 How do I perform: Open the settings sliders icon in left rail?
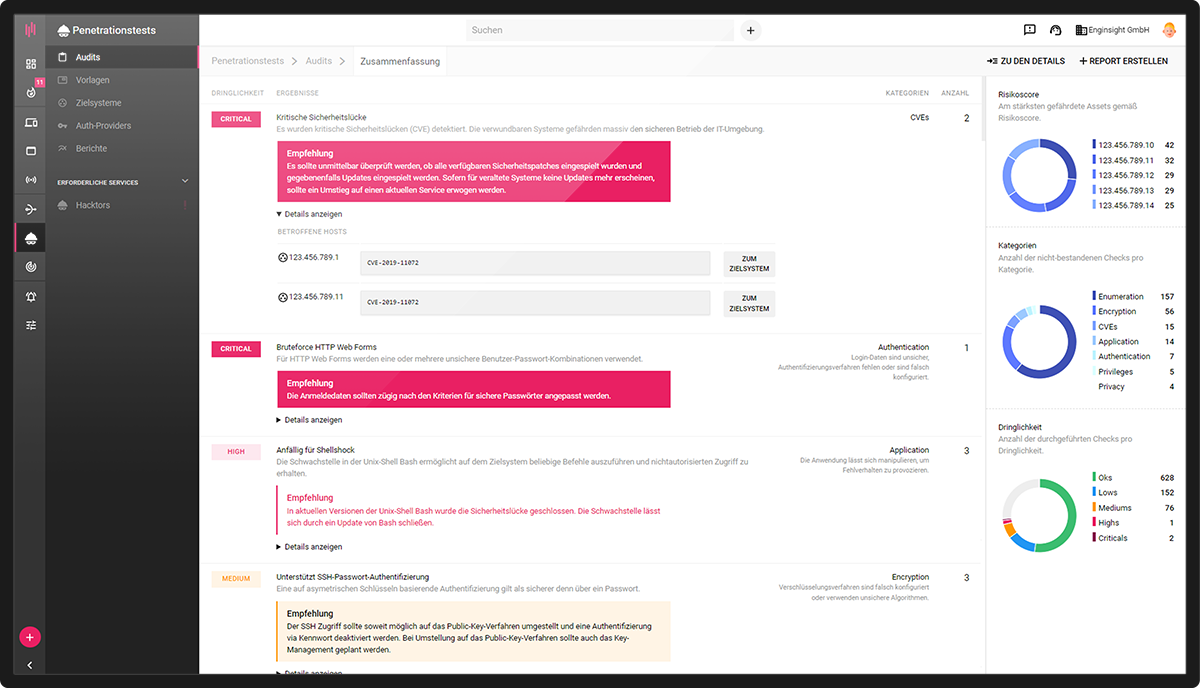tap(31, 325)
